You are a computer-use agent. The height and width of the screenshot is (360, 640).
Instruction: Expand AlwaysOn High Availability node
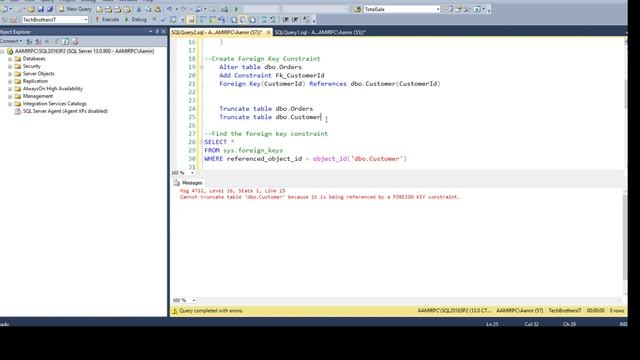click(x=10, y=89)
